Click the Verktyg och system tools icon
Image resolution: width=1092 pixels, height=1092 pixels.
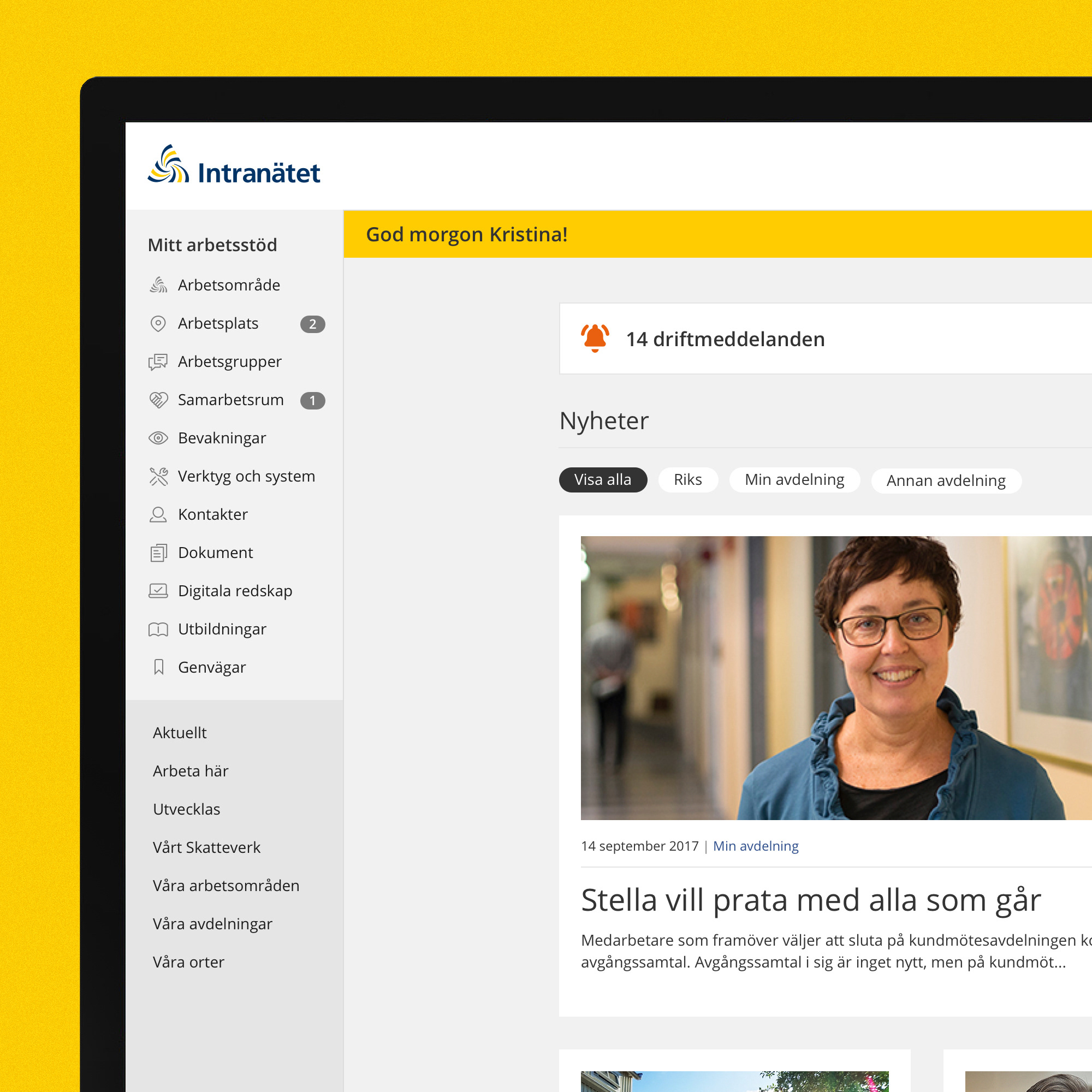pos(158,477)
